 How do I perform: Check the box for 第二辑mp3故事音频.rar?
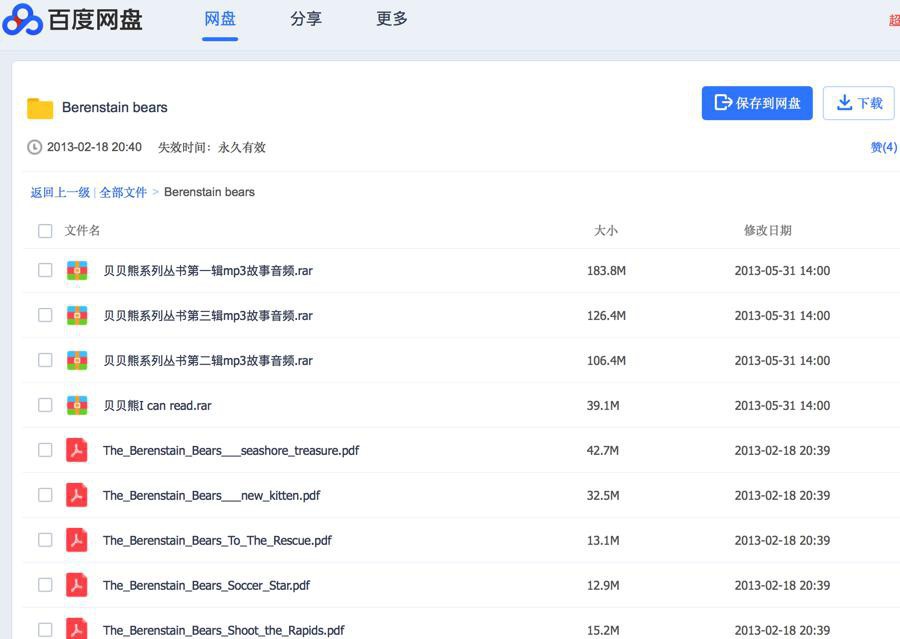(45, 360)
